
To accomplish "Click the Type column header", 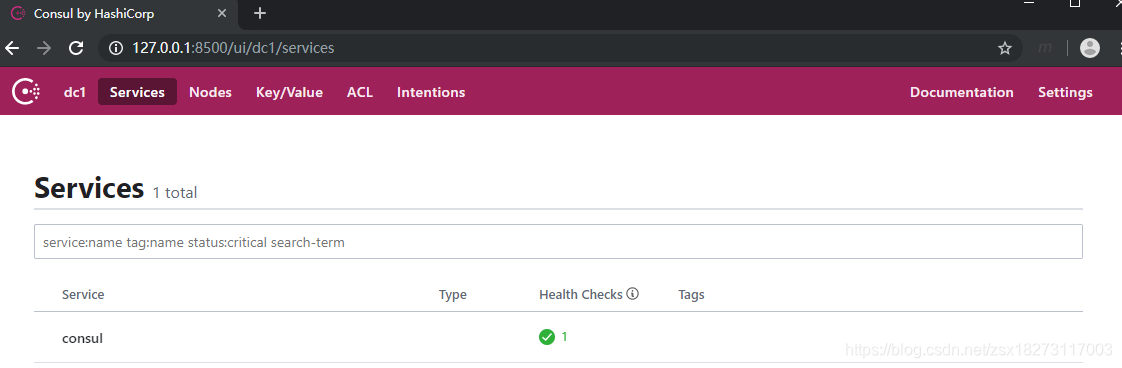I will click(x=453, y=294).
